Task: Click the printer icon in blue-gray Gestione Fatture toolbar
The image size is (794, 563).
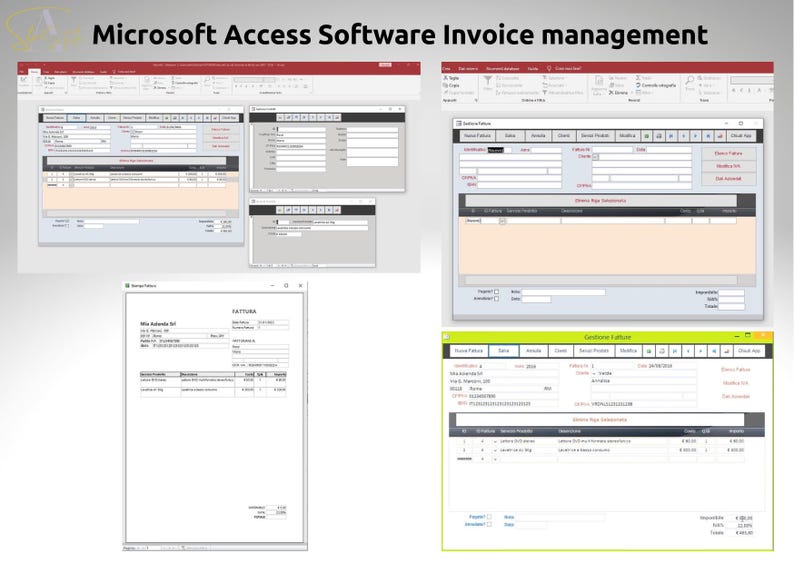Action: click(x=659, y=136)
